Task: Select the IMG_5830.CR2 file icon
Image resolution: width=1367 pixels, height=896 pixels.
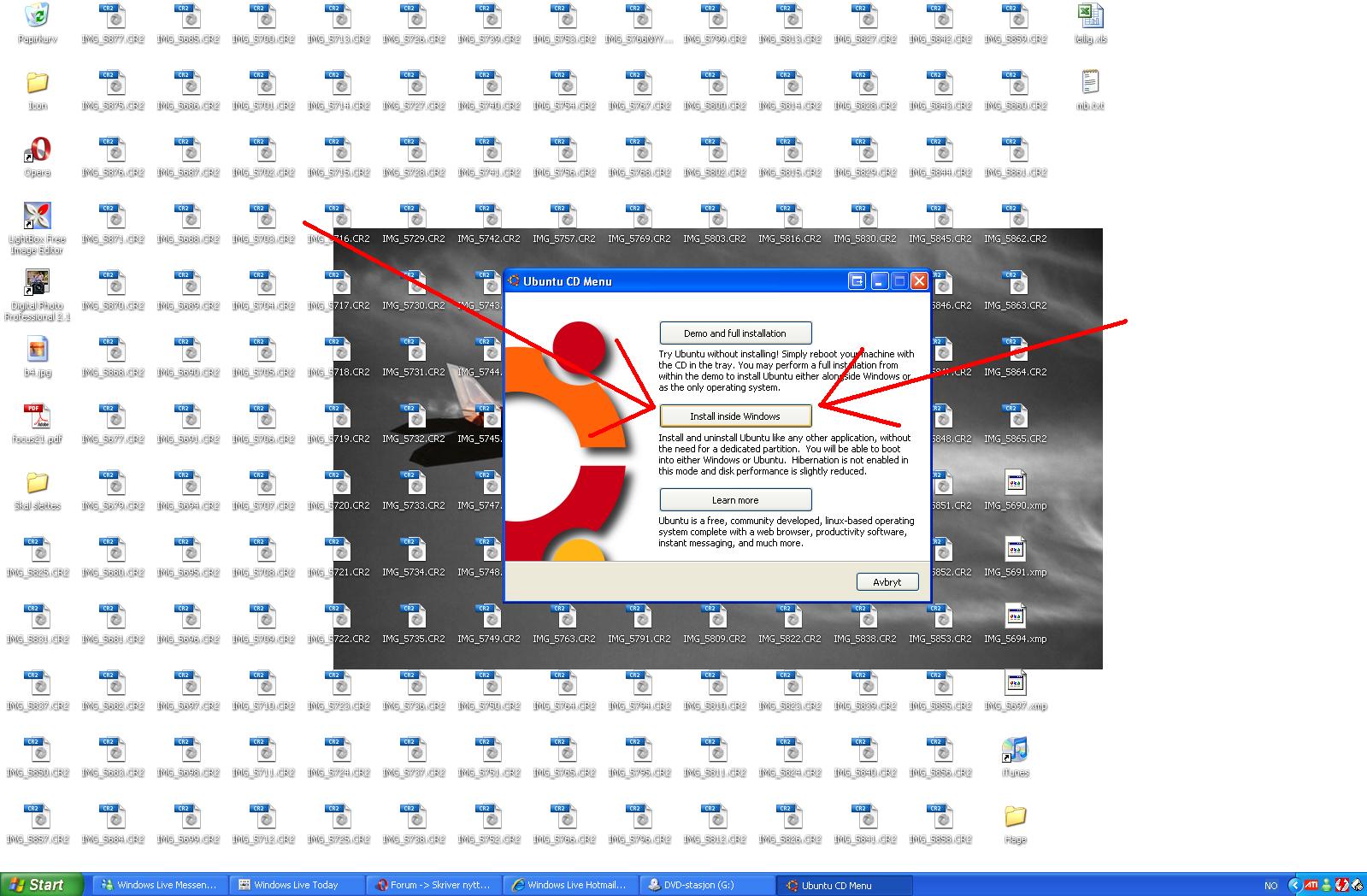Action: [x=865, y=216]
